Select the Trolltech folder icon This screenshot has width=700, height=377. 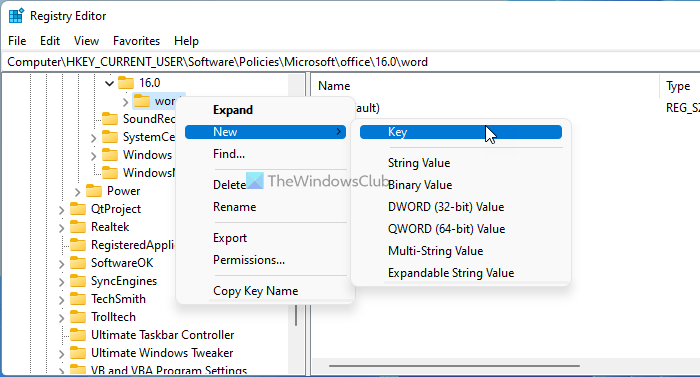click(x=78, y=317)
